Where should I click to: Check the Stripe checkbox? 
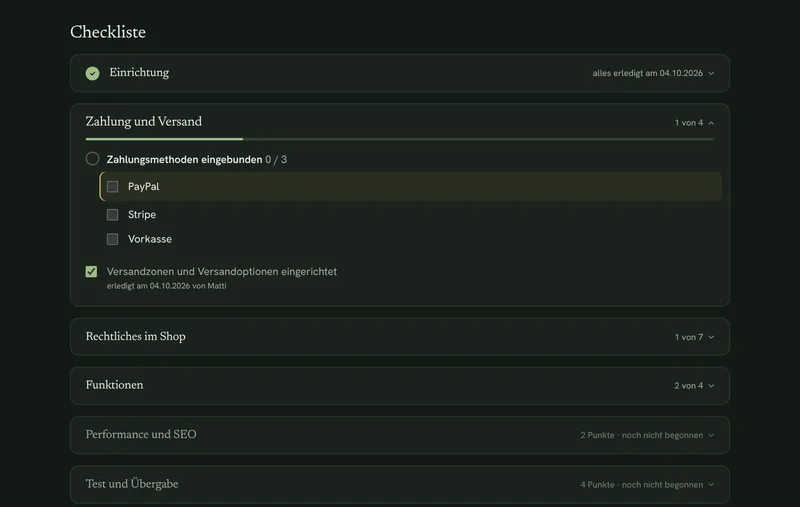pos(112,215)
